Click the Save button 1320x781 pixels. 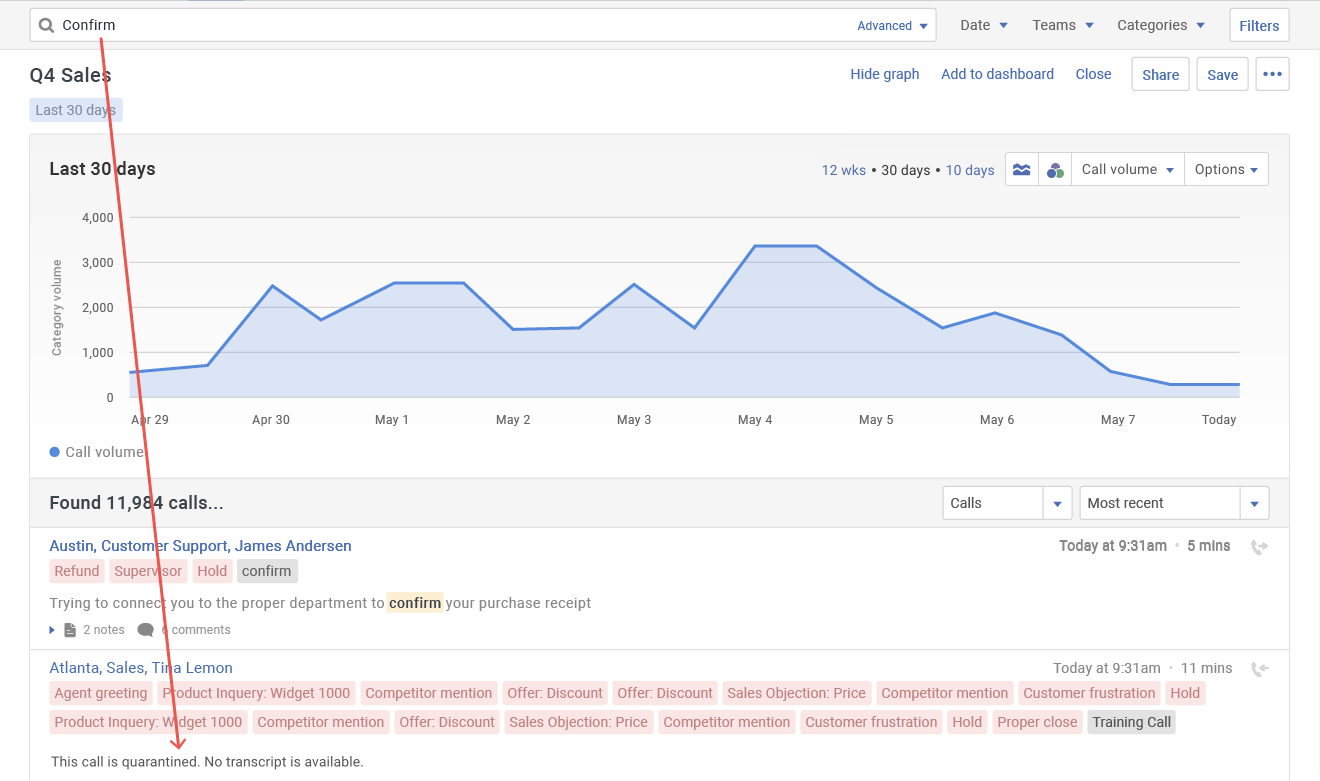click(1222, 74)
